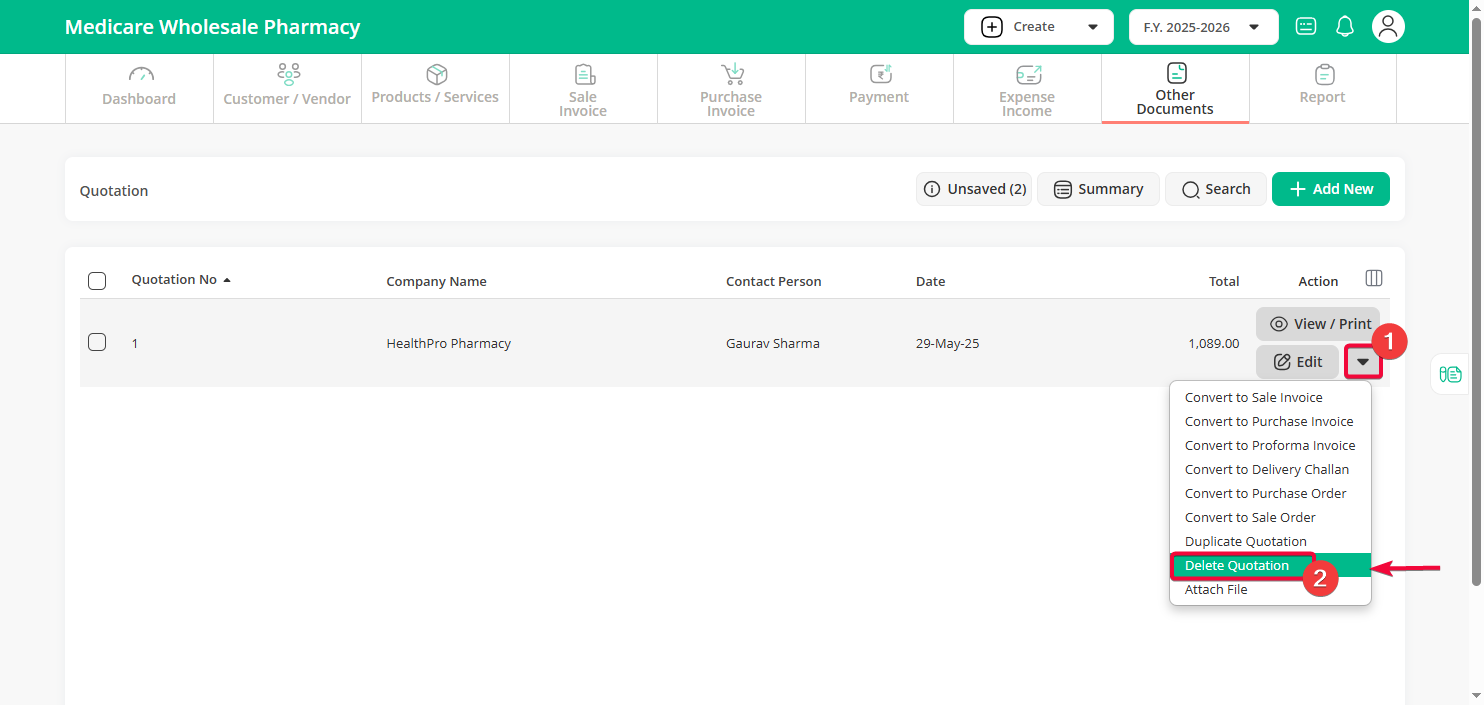Image resolution: width=1484 pixels, height=705 pixels.
Task: Open the F.Y. 2025-2026 year dropdown
Action: 1204,27
